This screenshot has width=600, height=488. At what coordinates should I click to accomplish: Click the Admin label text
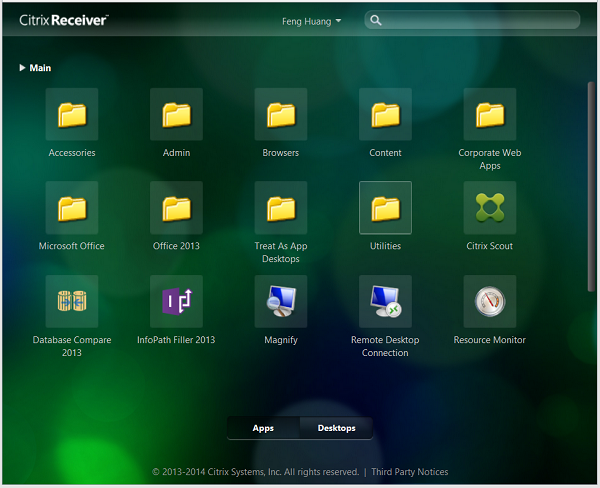[x=176, y=153]
